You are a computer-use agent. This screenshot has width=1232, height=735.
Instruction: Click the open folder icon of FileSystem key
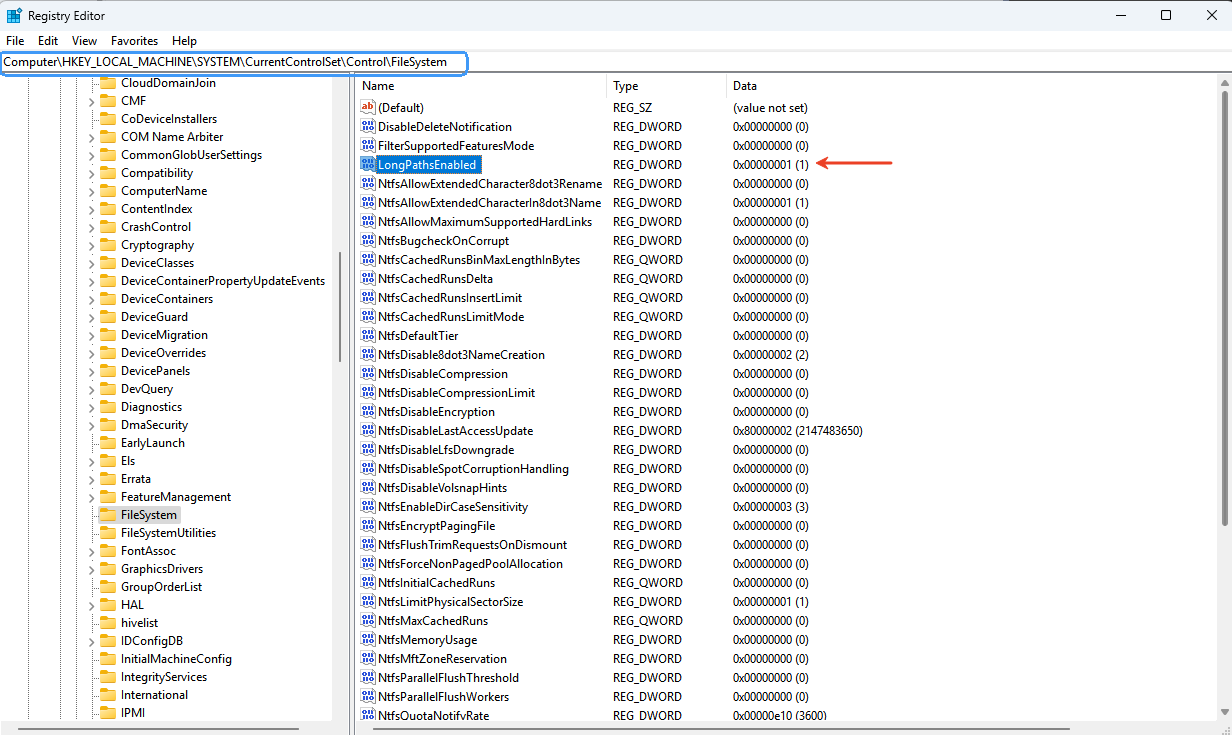[x=107, y=515]
